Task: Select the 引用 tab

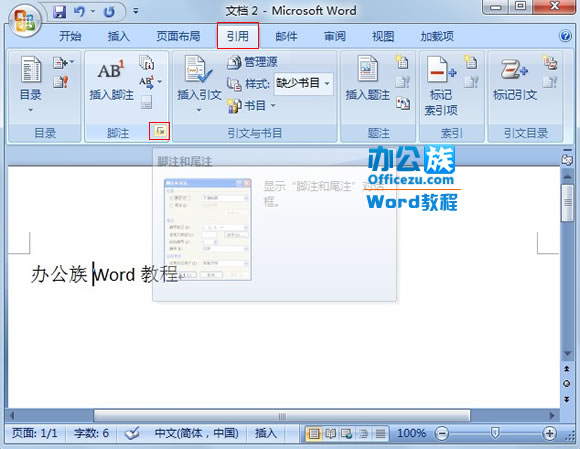Action: click(x=237, y=36)
